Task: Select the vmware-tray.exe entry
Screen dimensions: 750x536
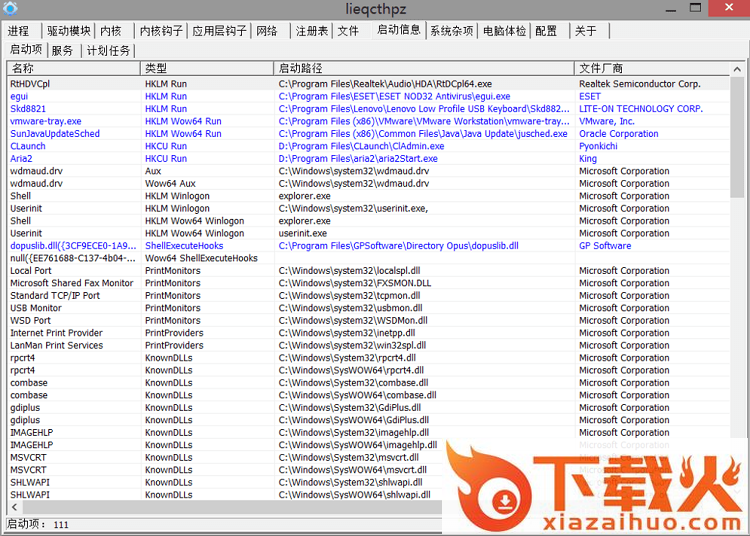Action: [x=368, y=121]
